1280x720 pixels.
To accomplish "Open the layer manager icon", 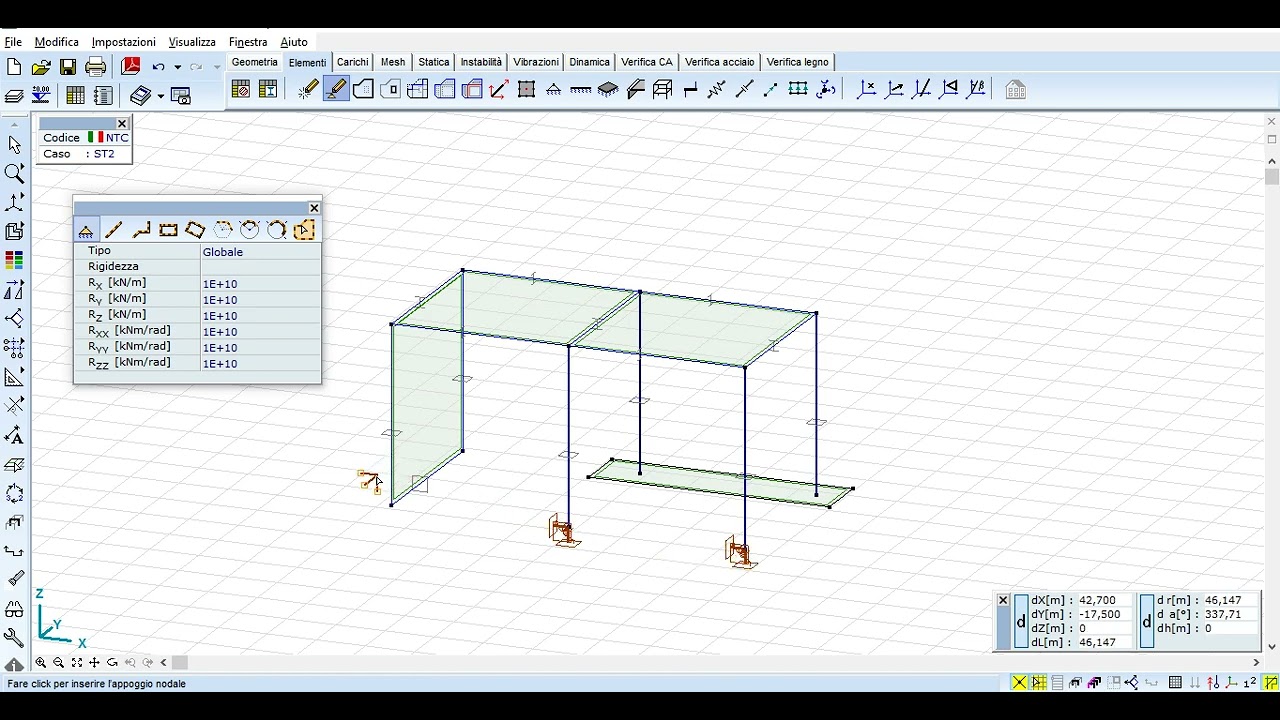I will pos(14,96).
